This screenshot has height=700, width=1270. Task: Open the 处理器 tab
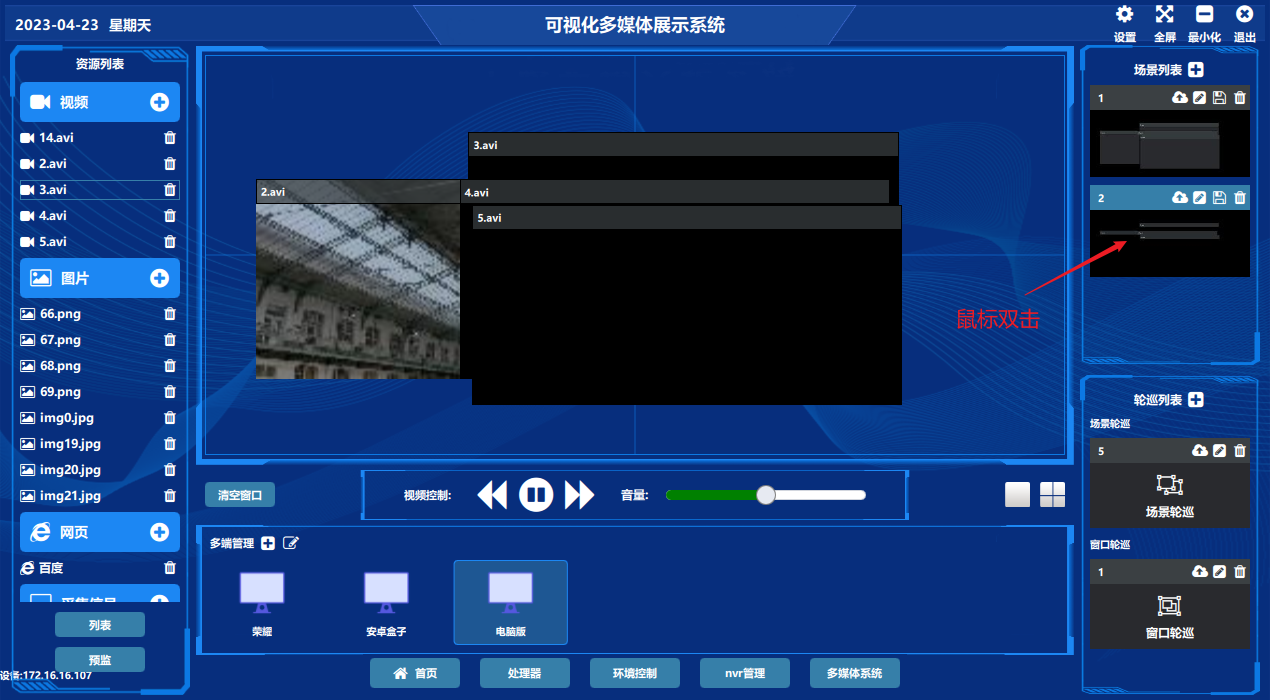pos(525,673)
